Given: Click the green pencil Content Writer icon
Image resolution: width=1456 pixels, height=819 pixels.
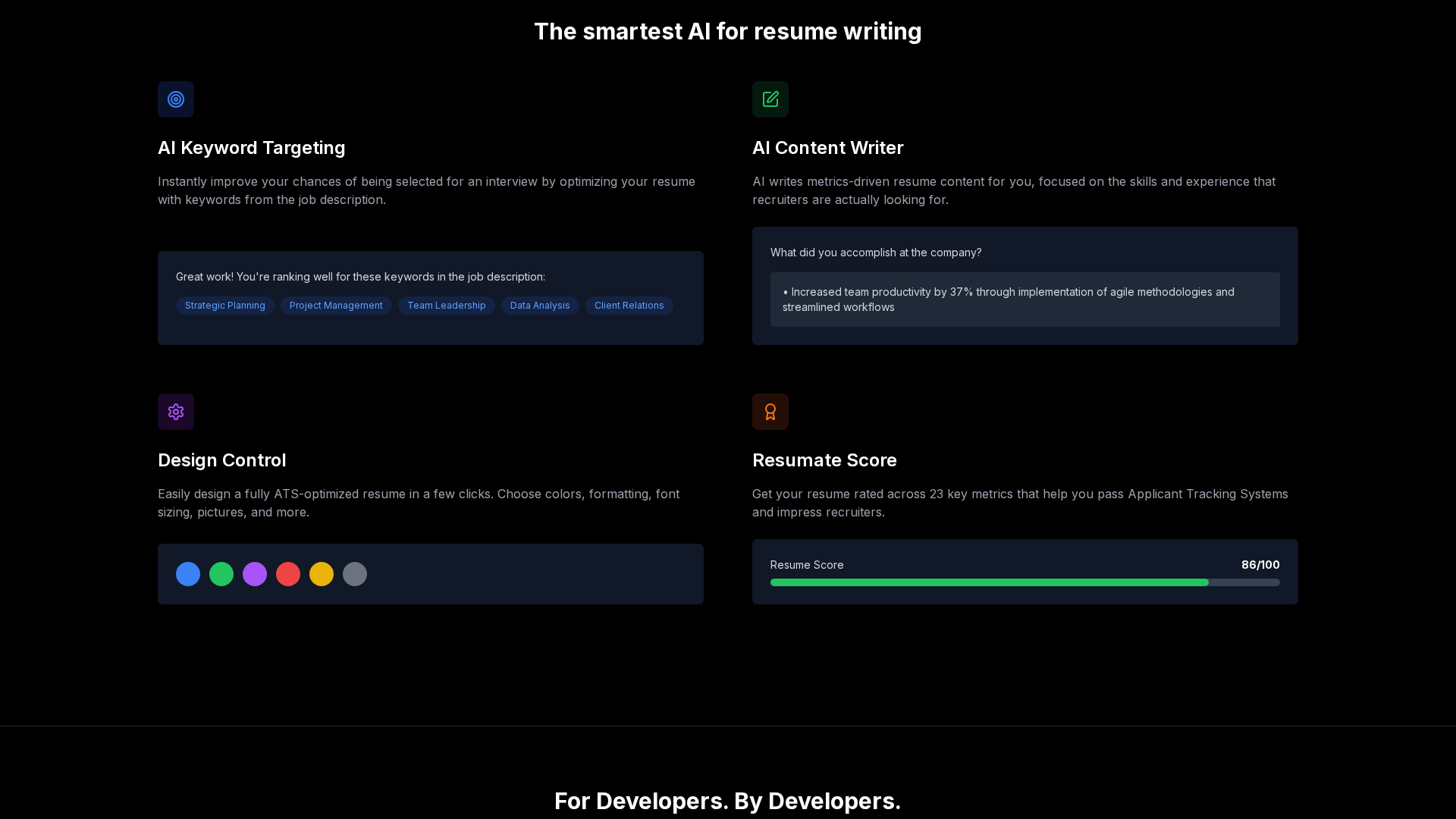Looking at the screenshot, I should [770, 99].
